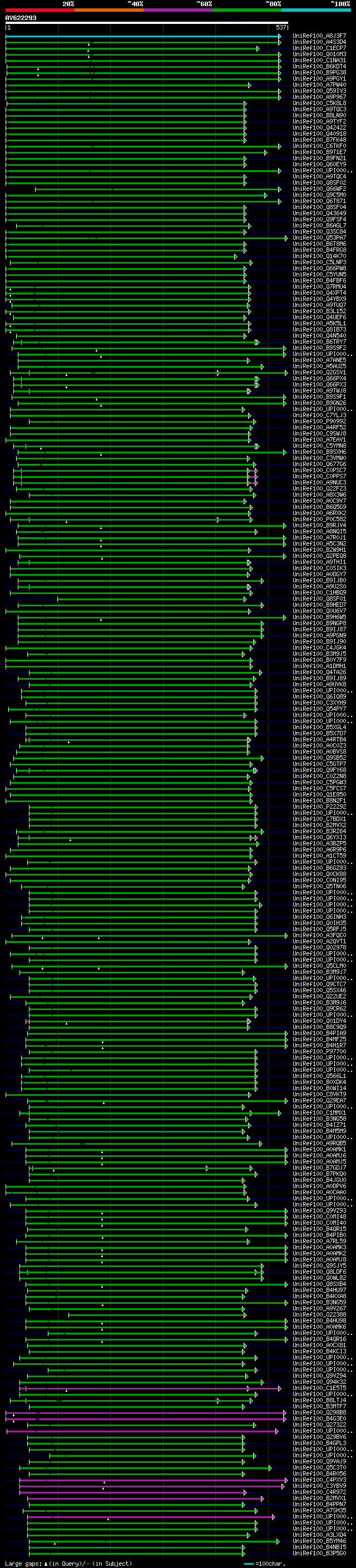356x1568 pixels.
Task: Select hit label UniRef100_Q4TA26
Action: (319, 672)
